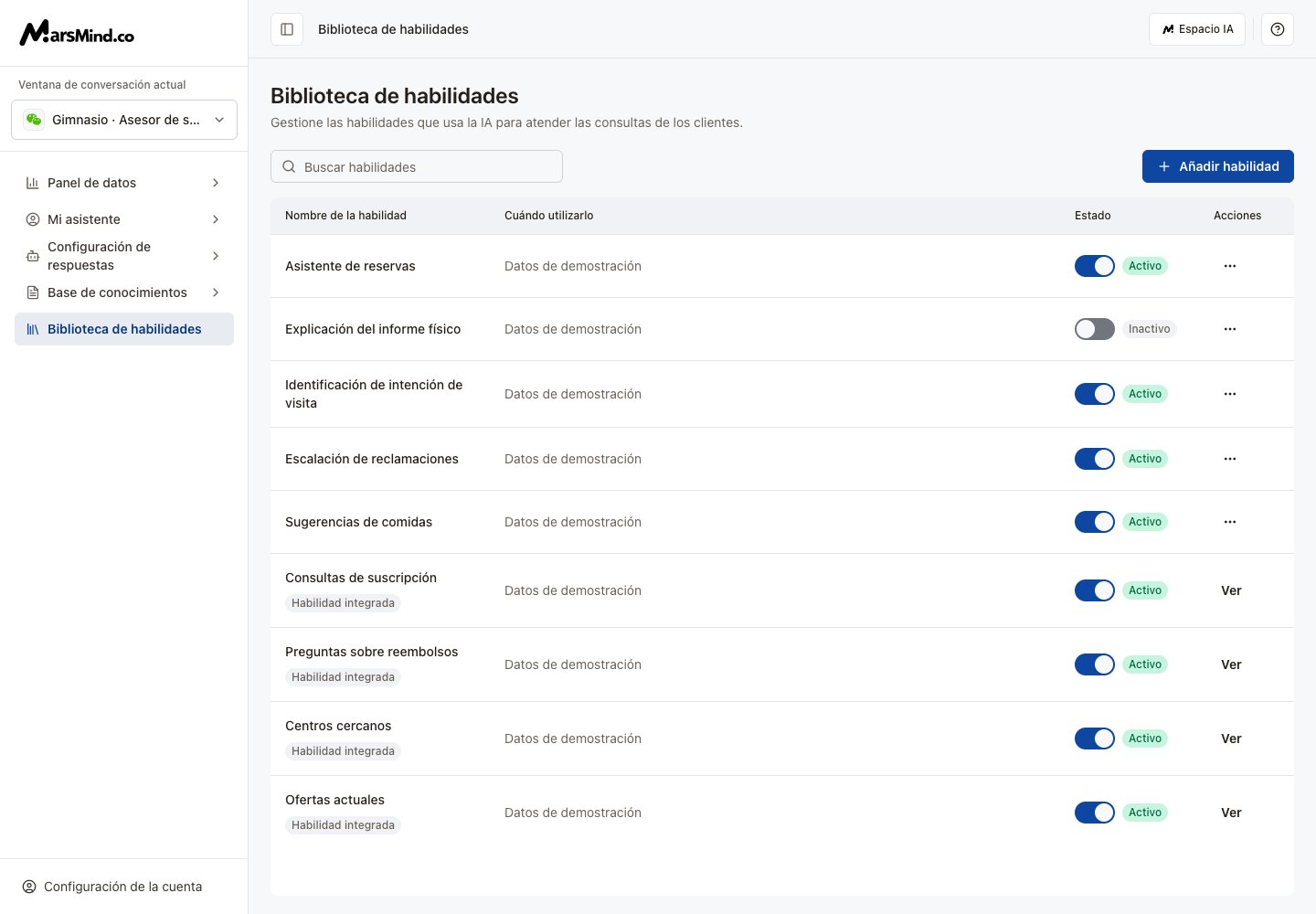Click the WeChat icon in conversation selector
This screenshot has height=914, width=1316.
34,120
